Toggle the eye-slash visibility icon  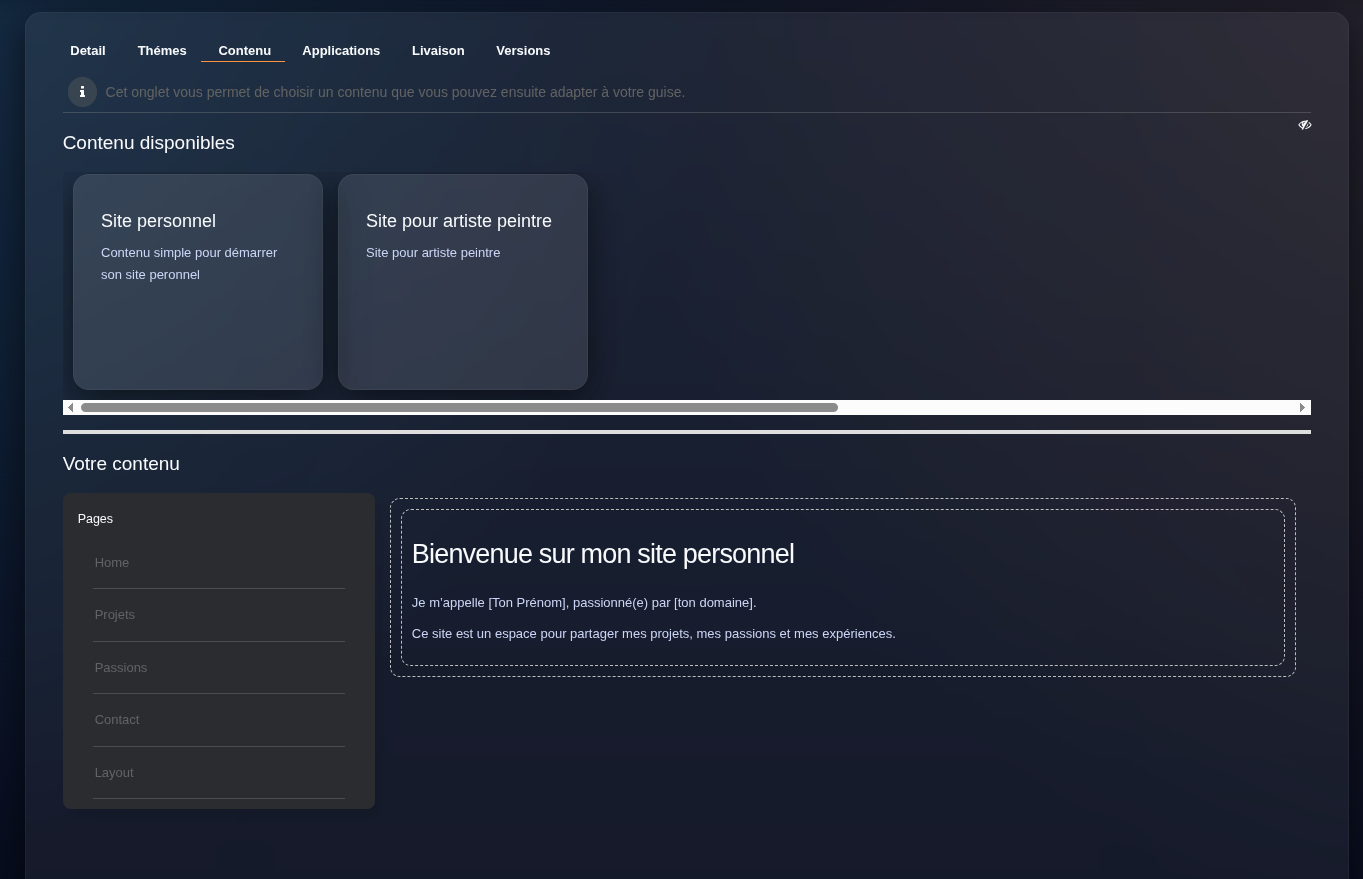1304,125
